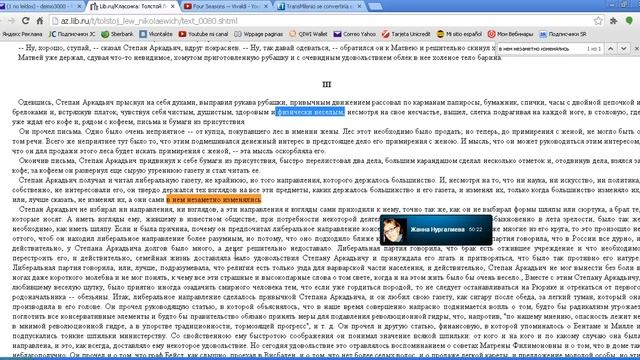Switch to the TransMilenio Facebook tab

tap(317, 6)
